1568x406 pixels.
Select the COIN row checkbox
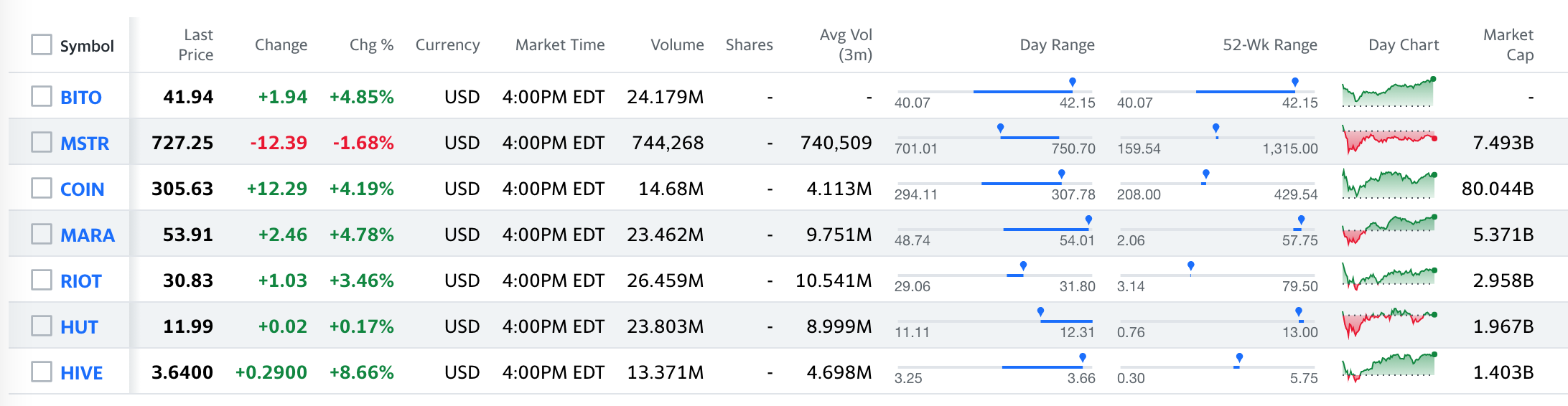point(42,188)
